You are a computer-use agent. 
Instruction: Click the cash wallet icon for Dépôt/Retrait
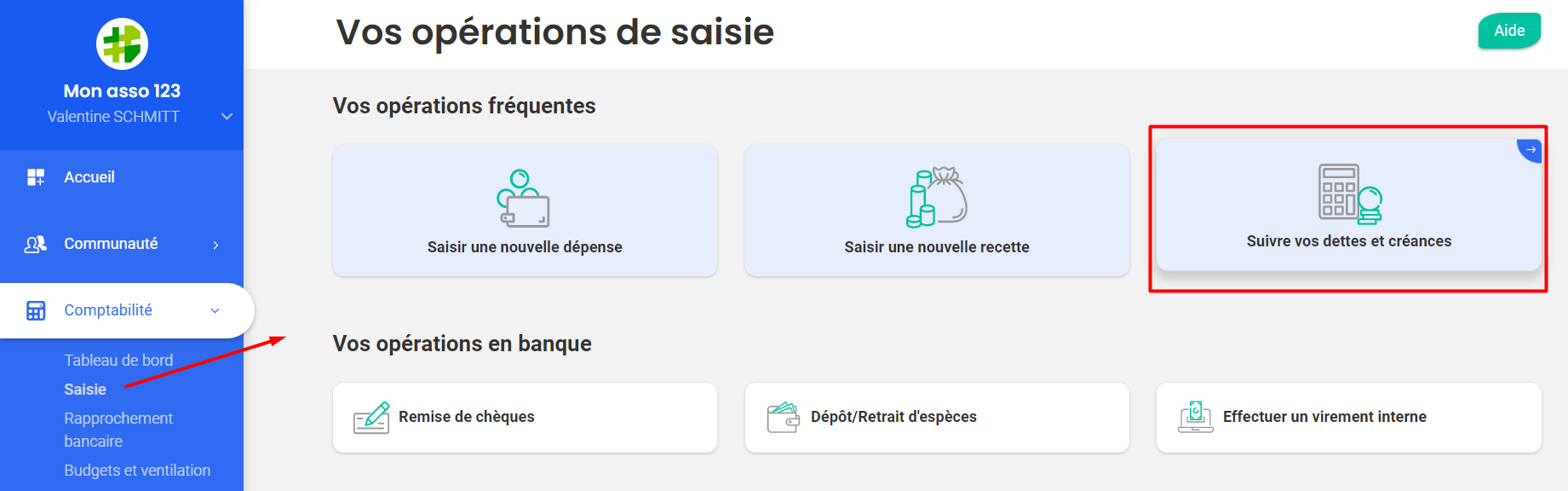point(784,418)
